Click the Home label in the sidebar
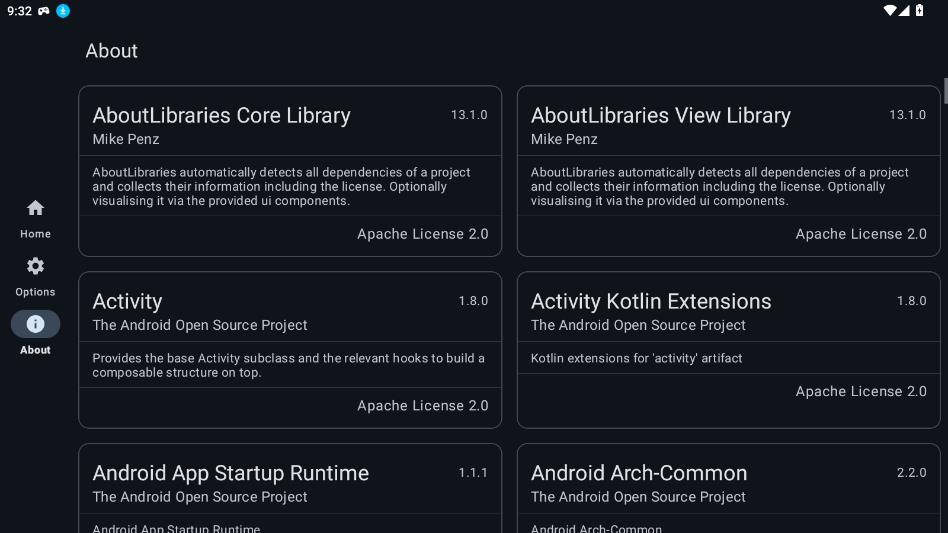 [x=35, y=234]
